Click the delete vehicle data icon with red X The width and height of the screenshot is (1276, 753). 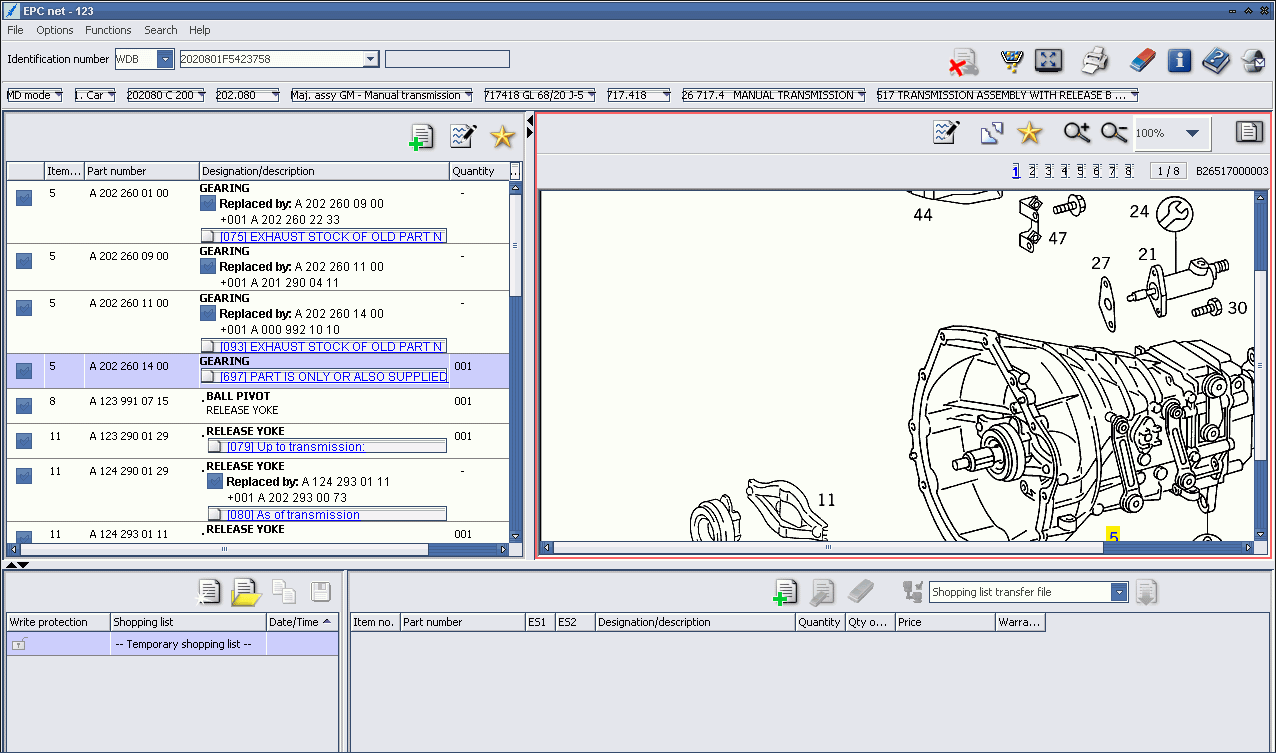[x=963, y=61]
